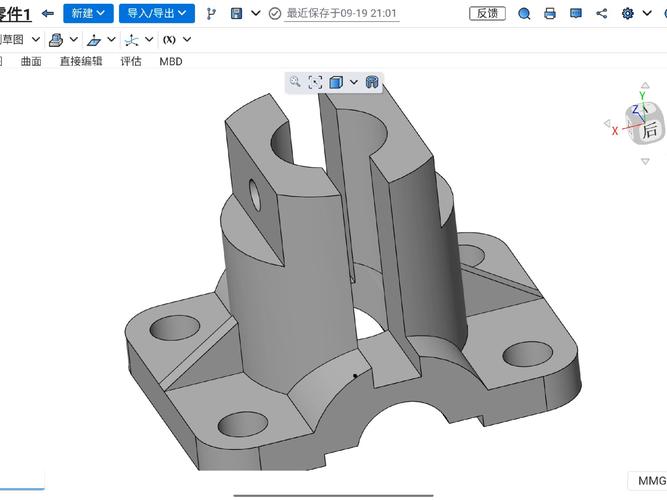Expand the display style dropdown chevron
The height and width of the screenshot is (500, 667).
pos(354,82)
